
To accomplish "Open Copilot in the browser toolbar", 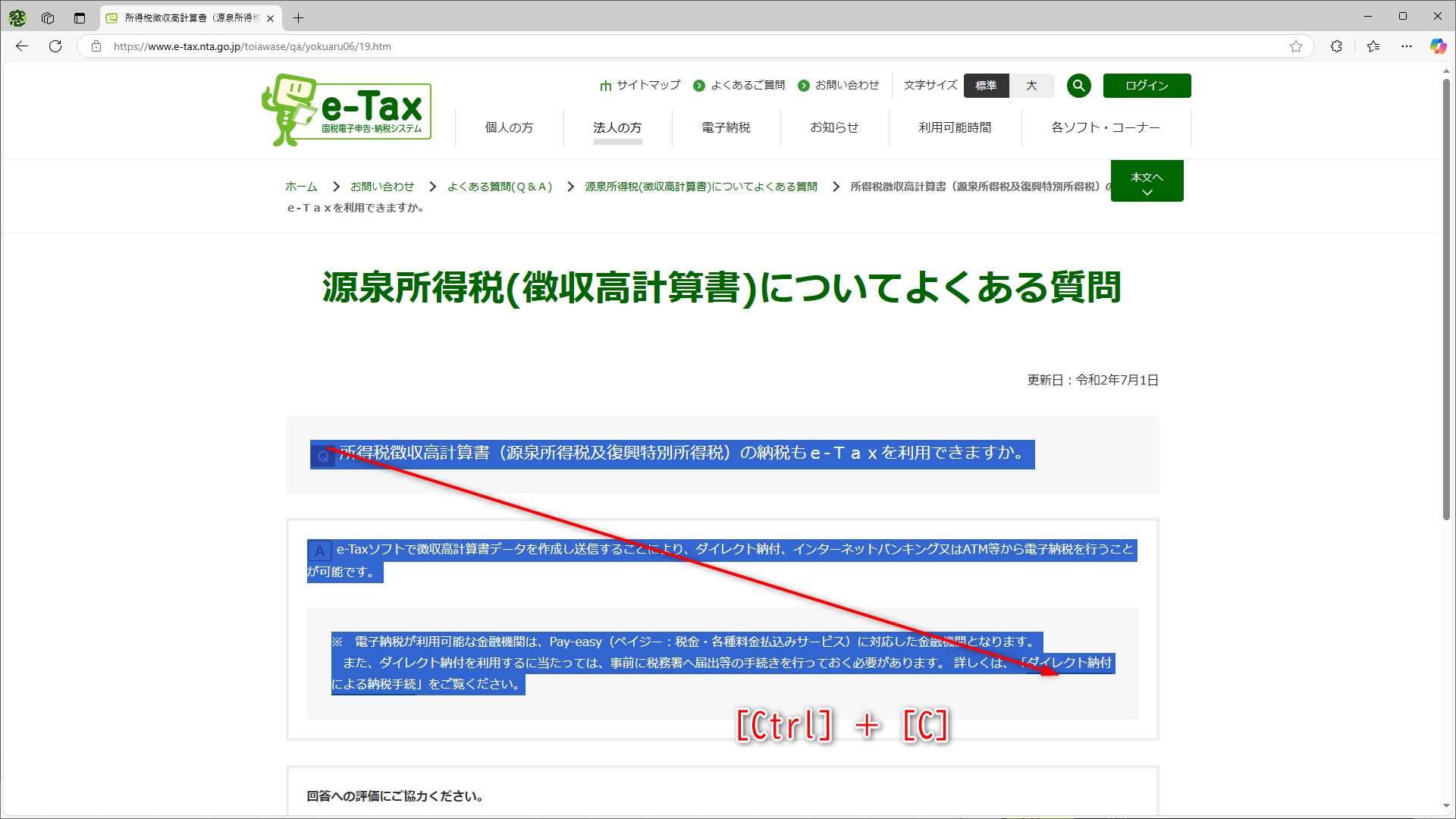I will coord(1438,46).
